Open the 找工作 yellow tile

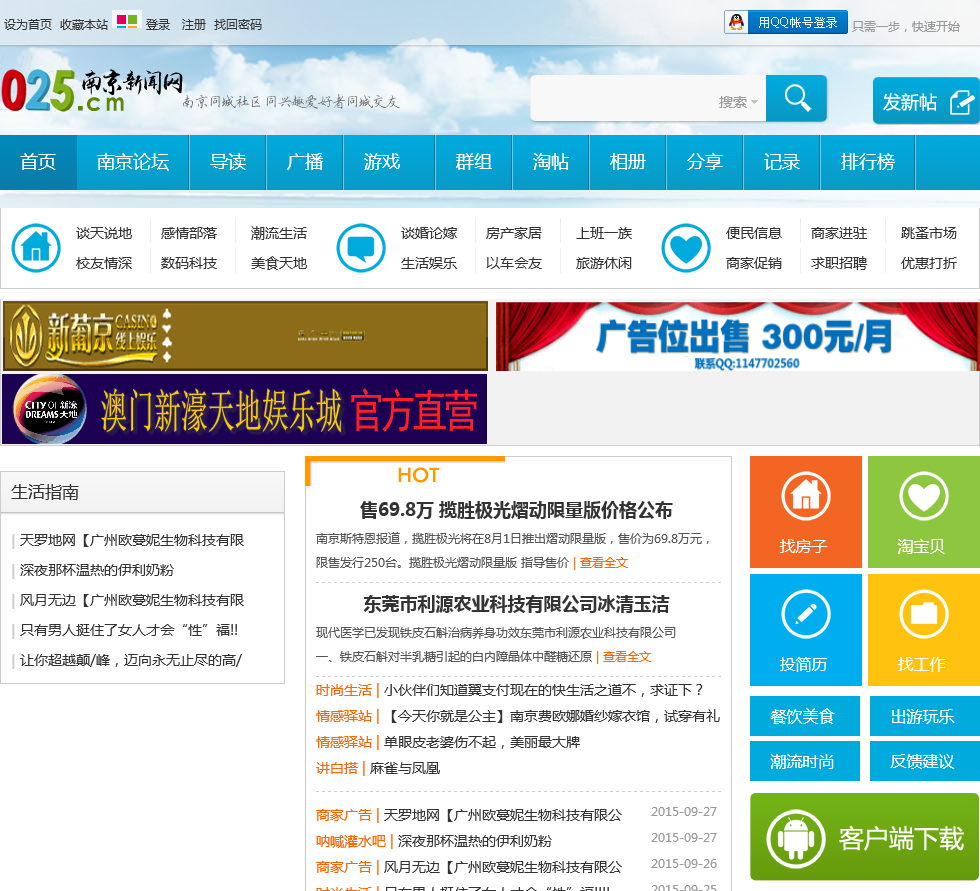(924, 630)
